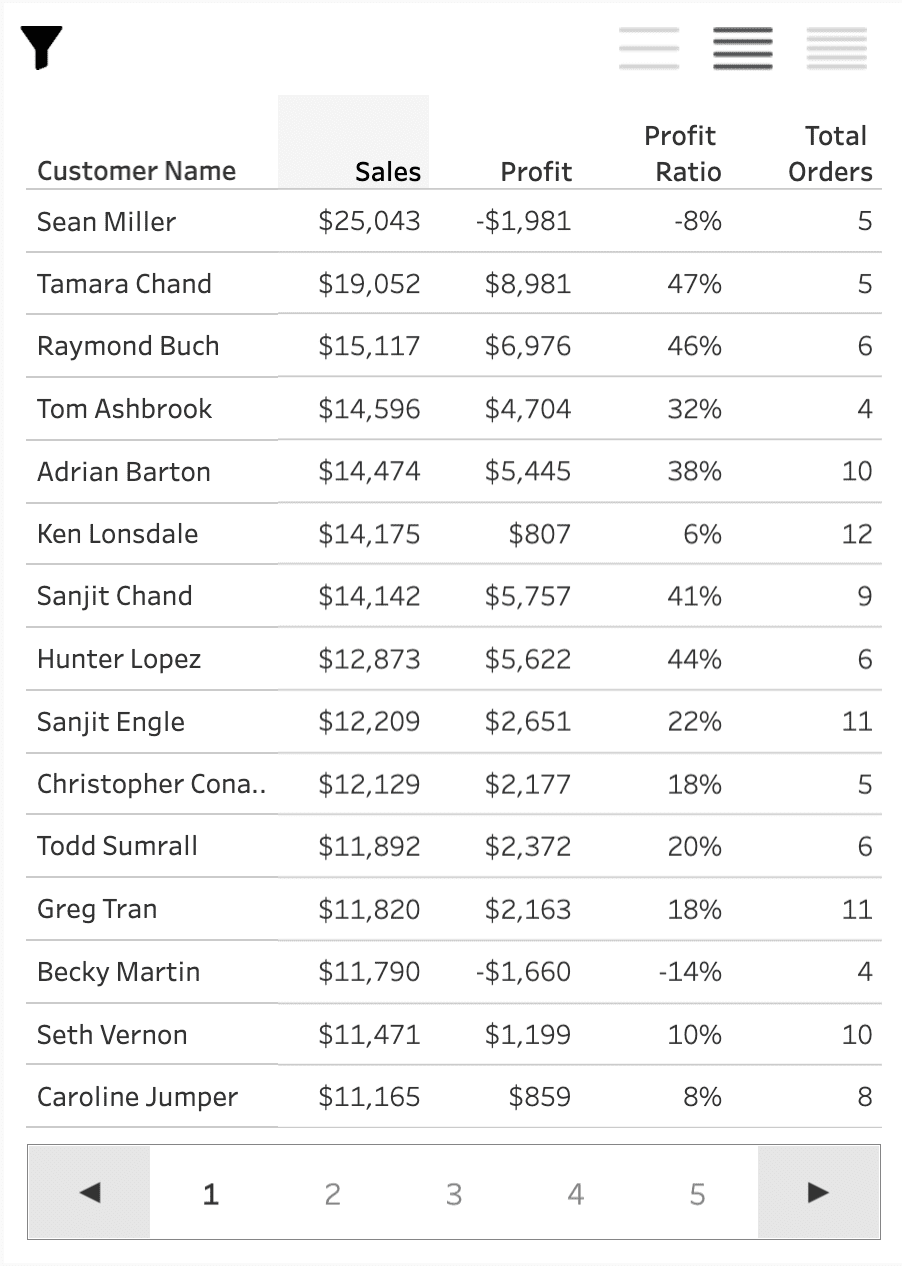The image size is (902, 1266).
Task: Select the expanded row-height view icon
Action: pyautogui.click(x=647, y=44)
